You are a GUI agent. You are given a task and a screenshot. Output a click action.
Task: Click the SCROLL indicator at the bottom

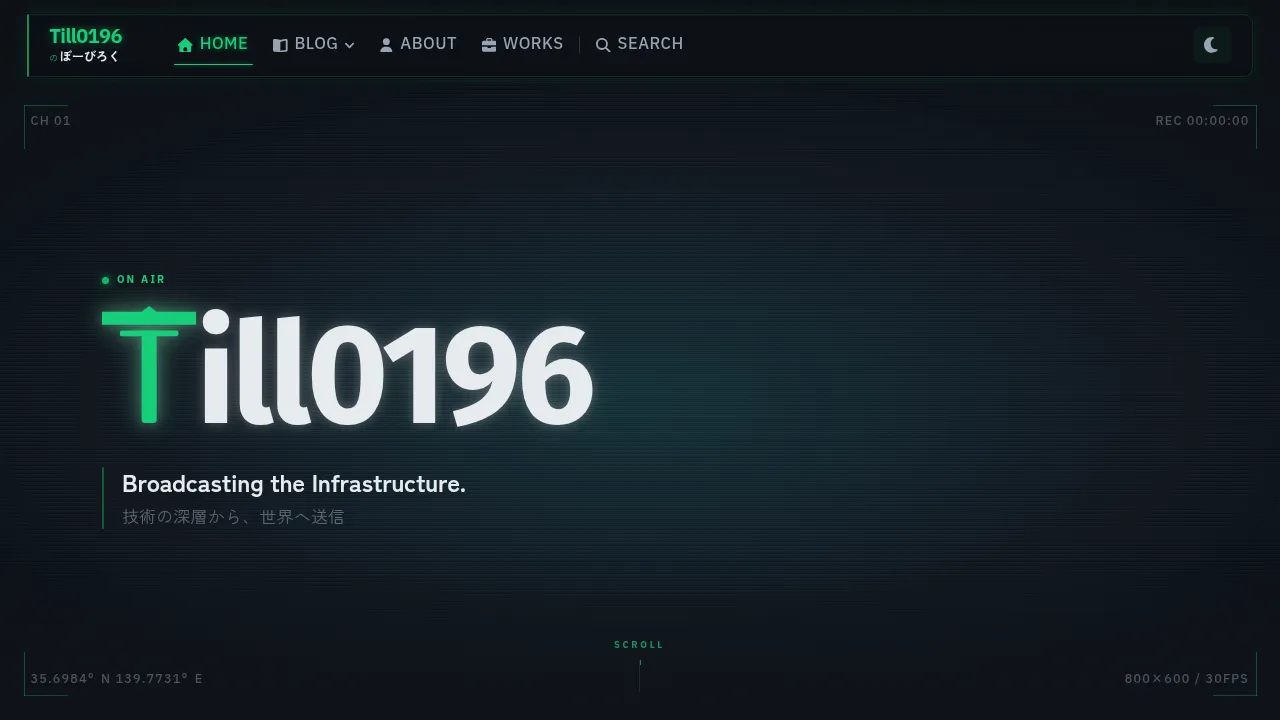click(x=639, y=644)
